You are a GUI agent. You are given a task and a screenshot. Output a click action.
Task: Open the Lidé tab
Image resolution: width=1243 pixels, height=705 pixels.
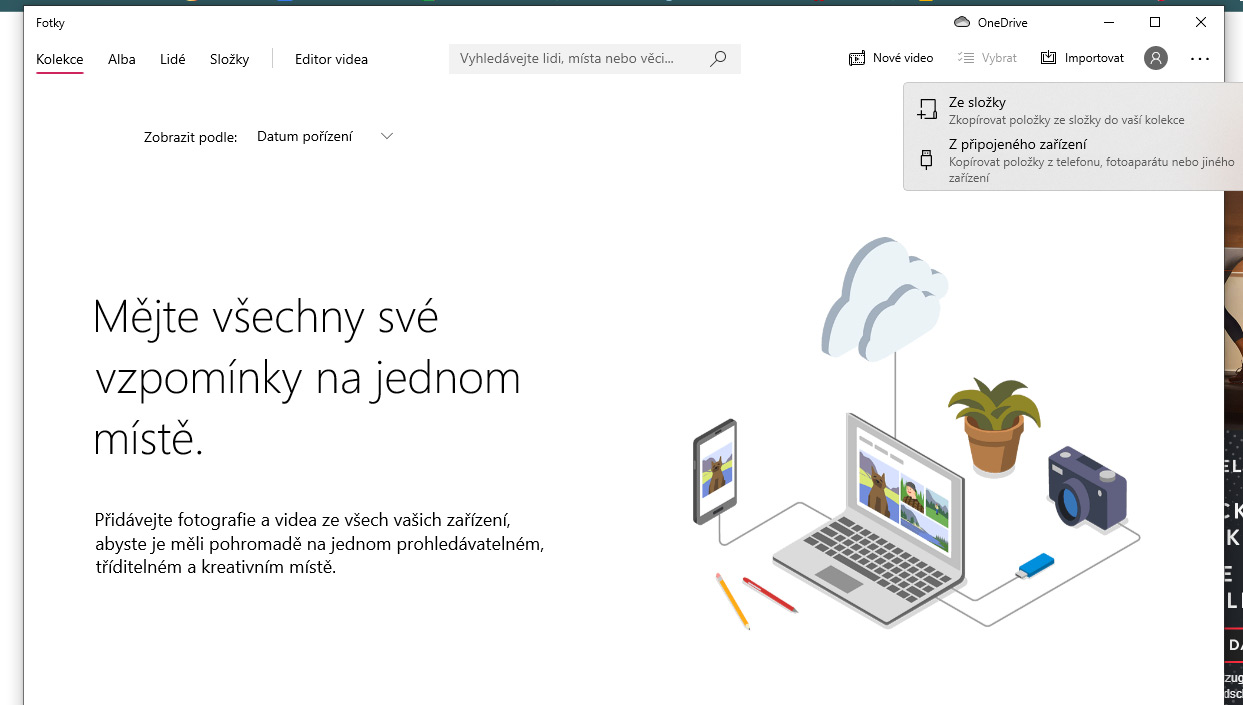[x=173, y=59]
